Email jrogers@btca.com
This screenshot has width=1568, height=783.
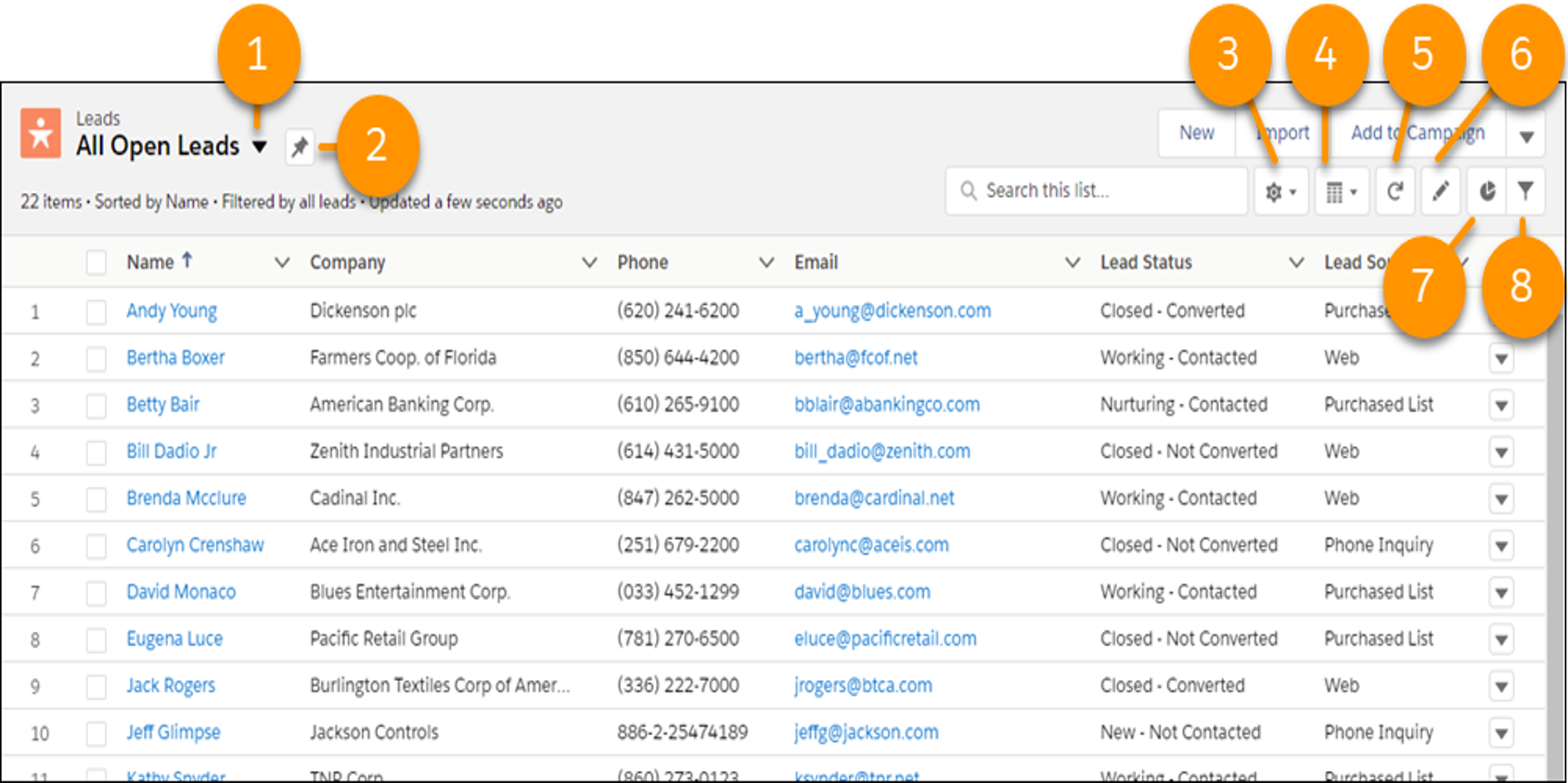(863, 686)
